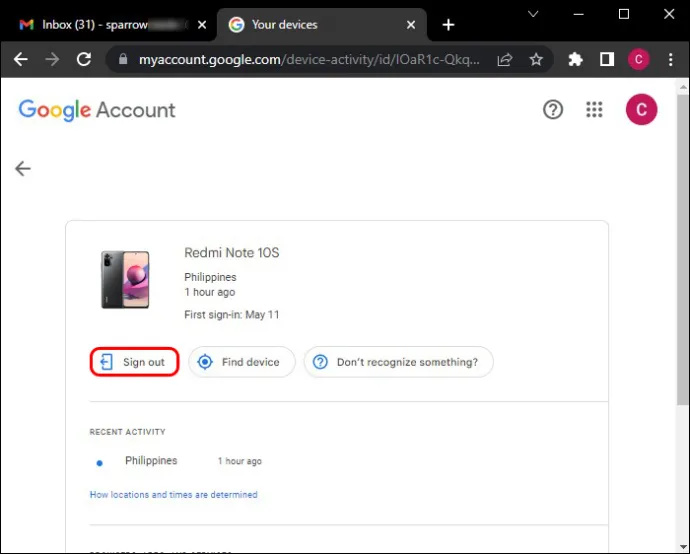Click the Find device button
Image resolution: width=690 pixels, height=554 pixels.
click(242, 362)
